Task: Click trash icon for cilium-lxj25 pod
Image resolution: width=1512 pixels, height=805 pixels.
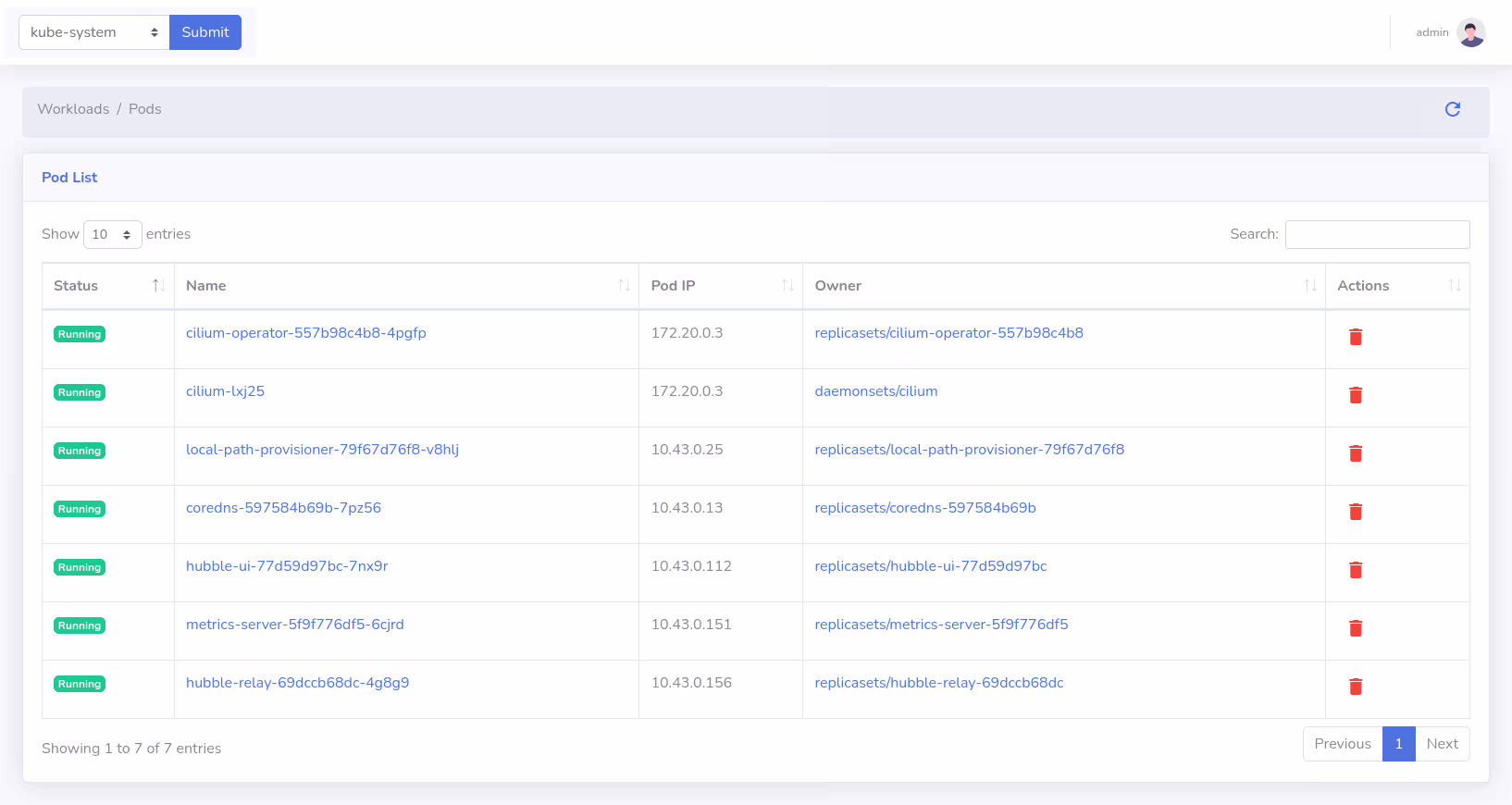Action: click(1355, 395)
